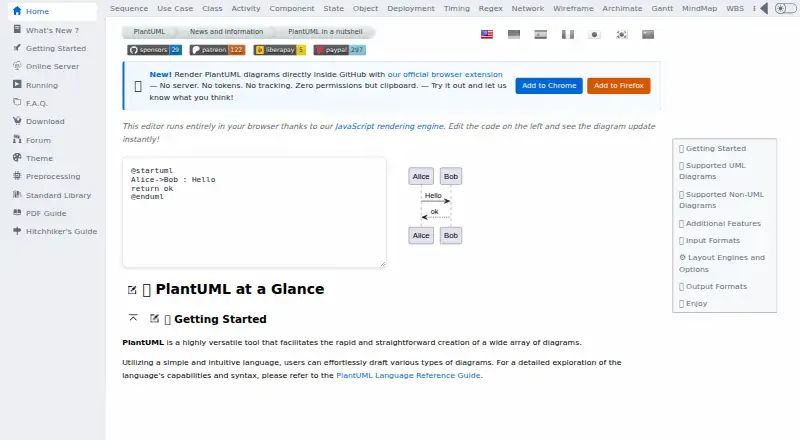The image size is (800, 440).
Task: Click PlantUML in a nutshell breadcrumb
Action: (325, 32)
